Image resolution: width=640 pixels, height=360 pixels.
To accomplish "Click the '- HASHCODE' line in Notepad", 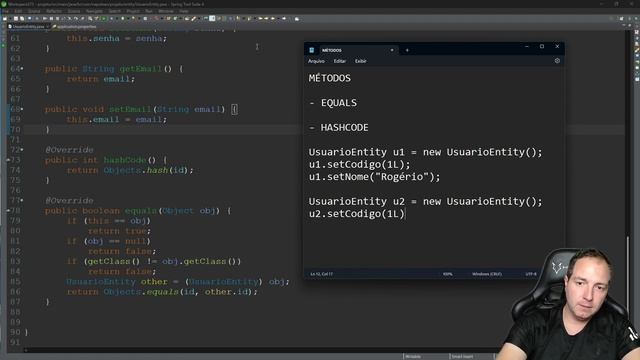I will coord(338,128).
